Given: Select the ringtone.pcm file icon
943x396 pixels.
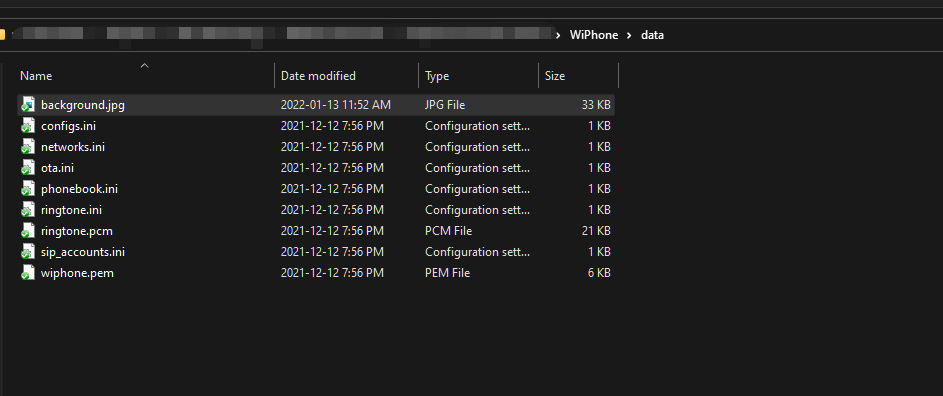Looking at the screenshot, I should [x=28, y=231].
